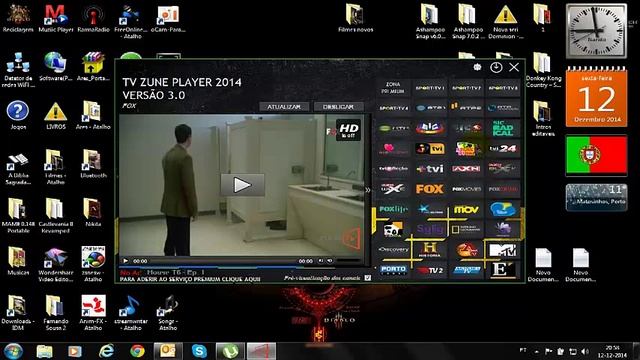Choose the Disney Channel logo
This screenshot has width=640, height=360.
[x=503, y=209]
